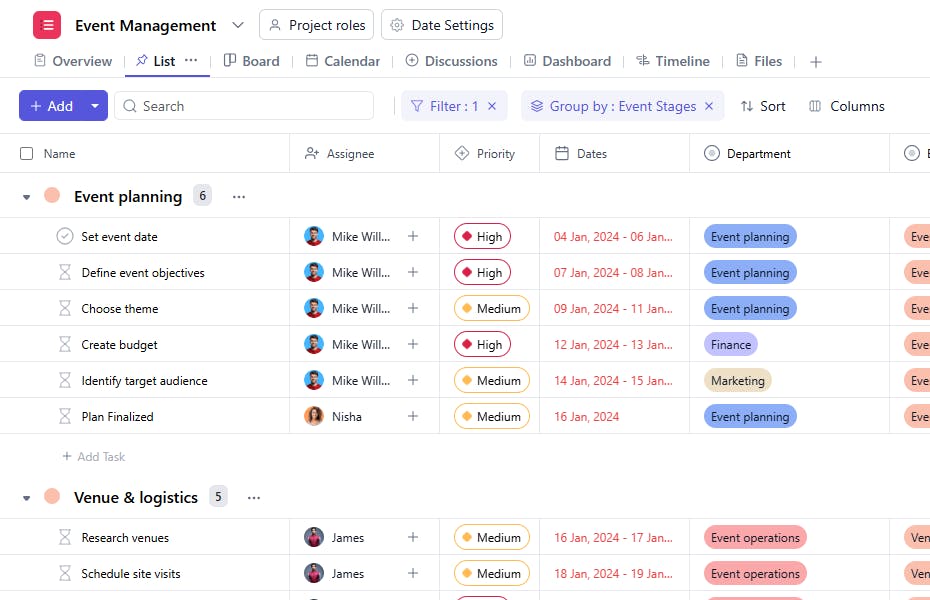Open Event planning group more options
The image size is (930, 600).
click(x=239, y=197)
